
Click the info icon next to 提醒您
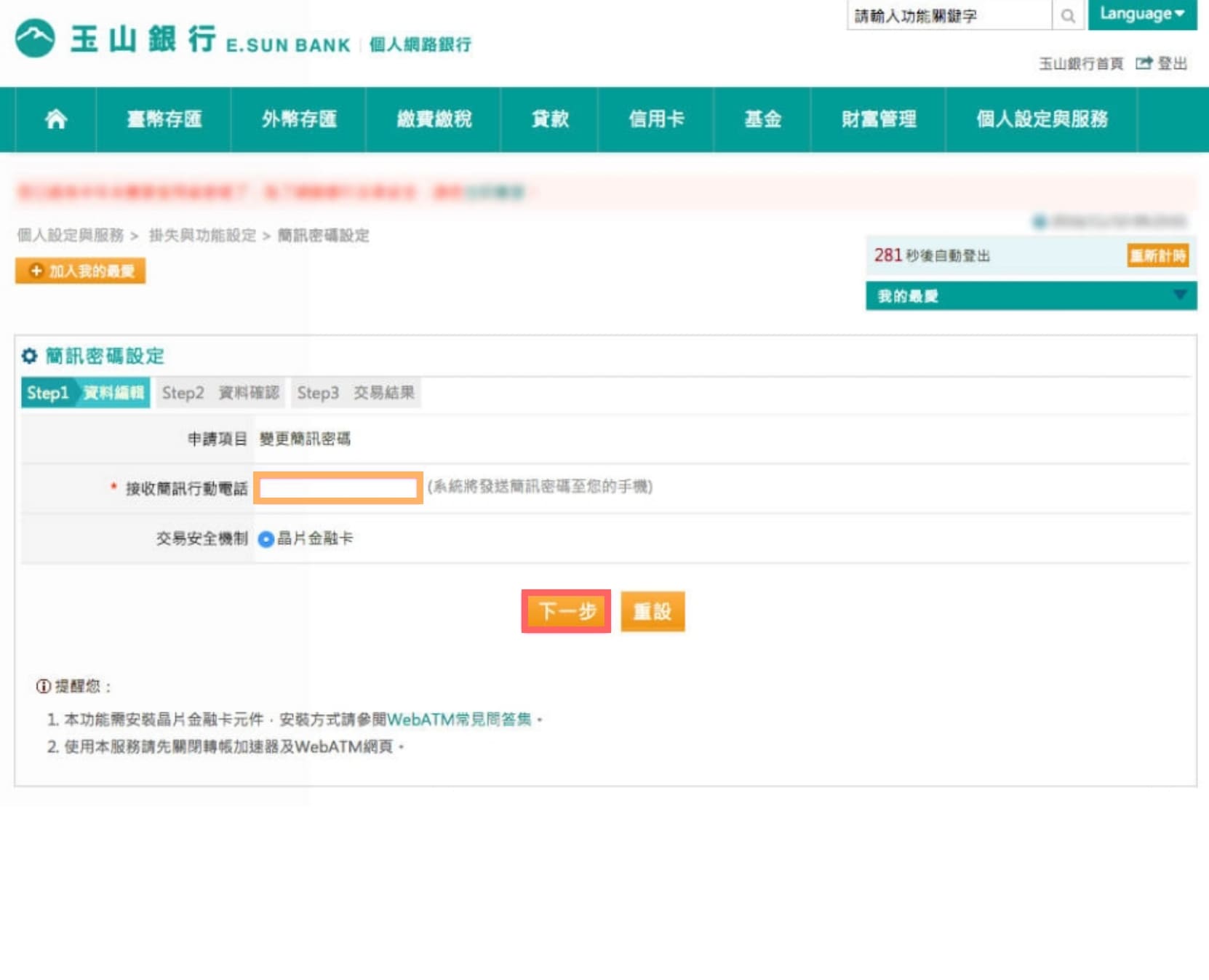[43, 686]
